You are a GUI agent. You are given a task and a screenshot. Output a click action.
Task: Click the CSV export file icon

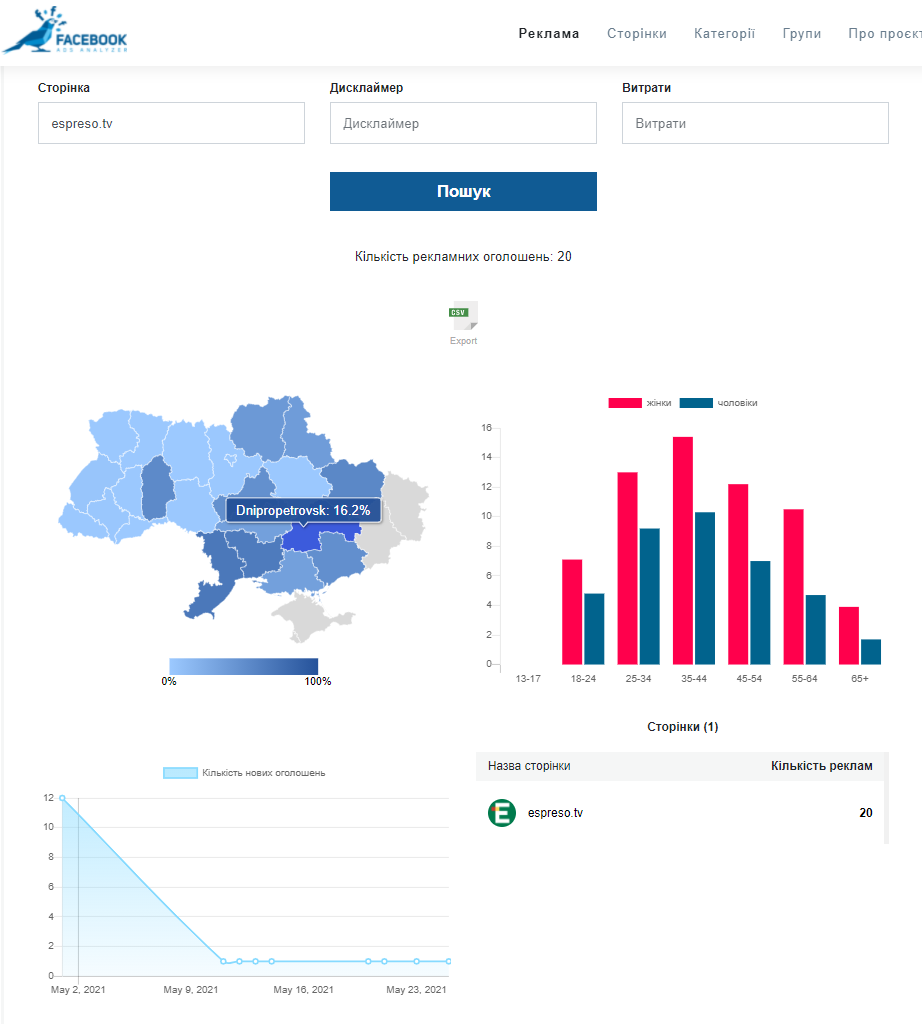[x=463, y=315]
